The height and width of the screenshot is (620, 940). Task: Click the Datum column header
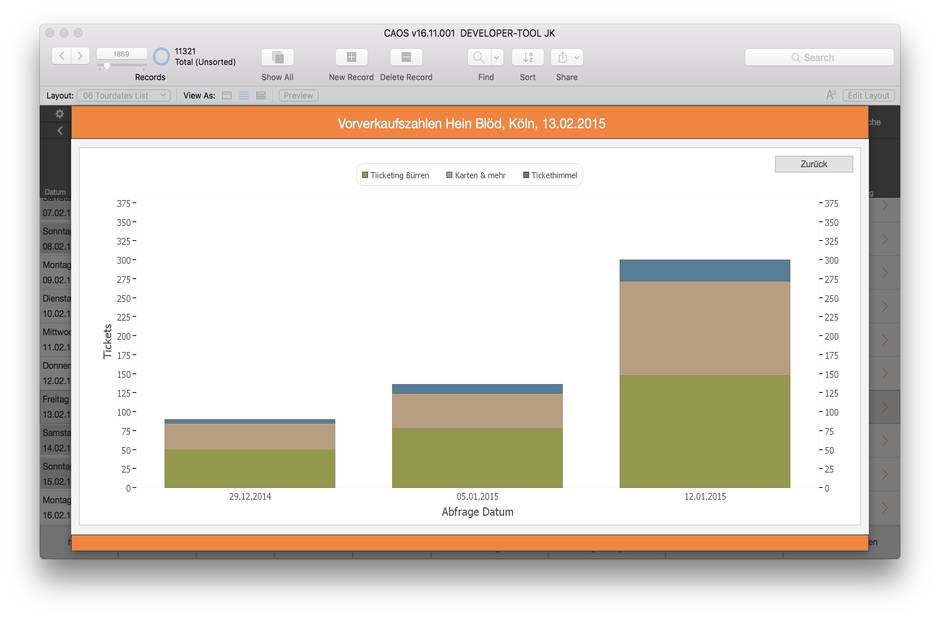tap(55, 192)
